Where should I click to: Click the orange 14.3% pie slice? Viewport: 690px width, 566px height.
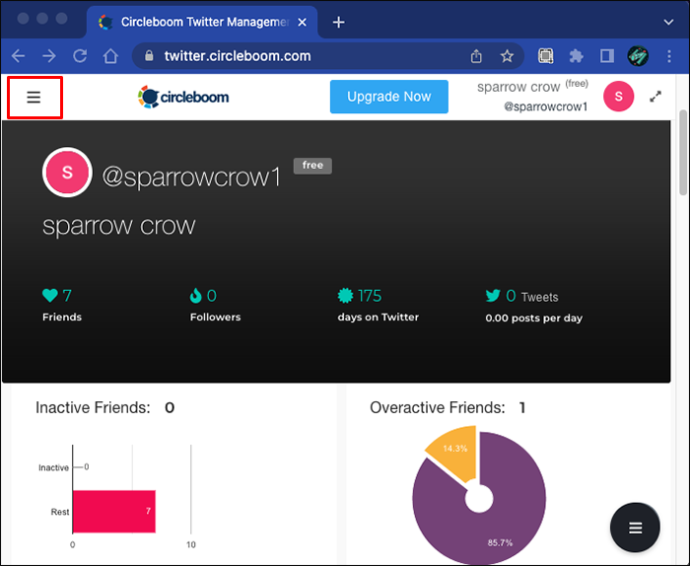point(455,453)
